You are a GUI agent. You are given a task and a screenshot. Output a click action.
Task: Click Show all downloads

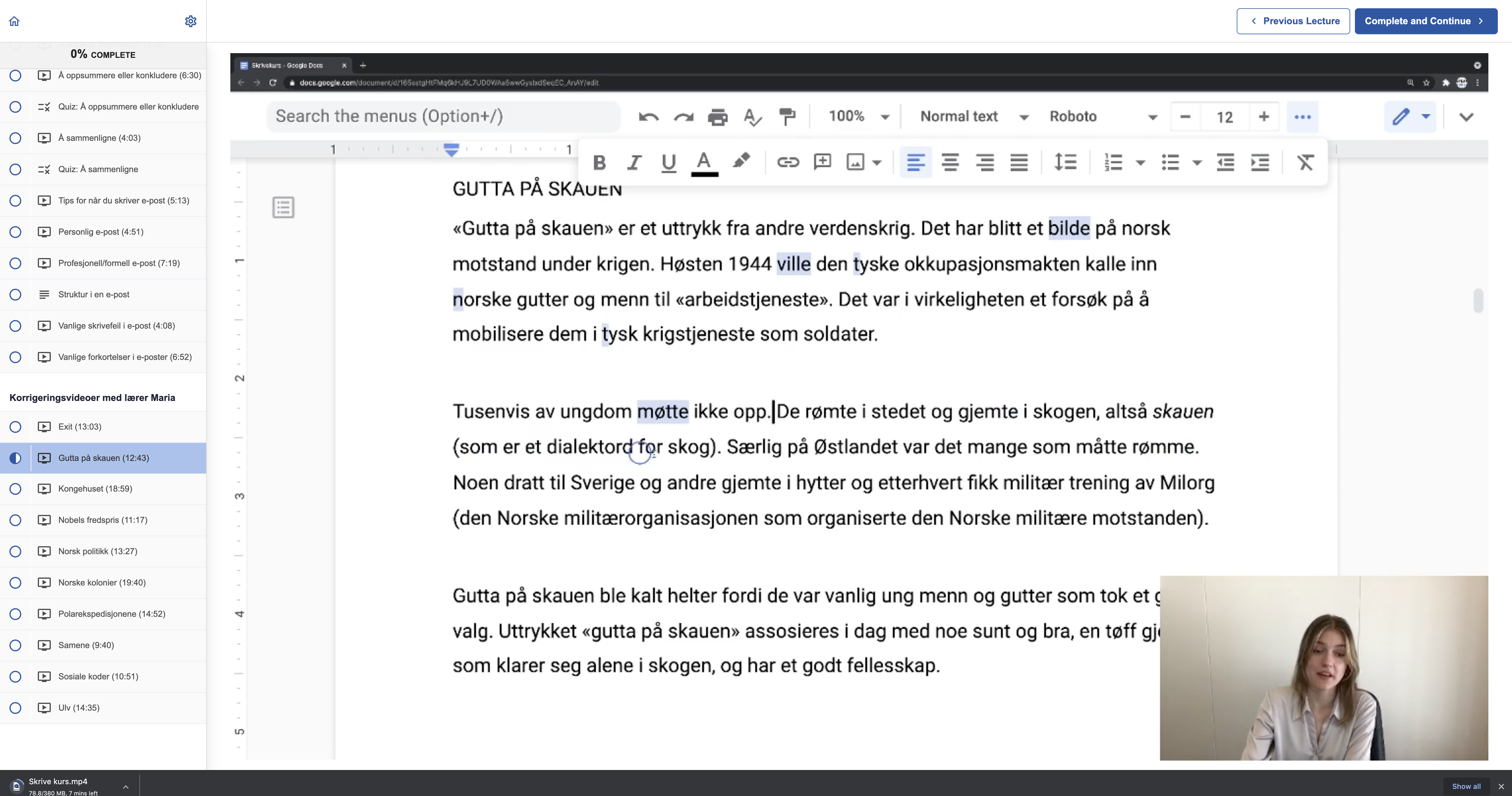[1466, 786]
